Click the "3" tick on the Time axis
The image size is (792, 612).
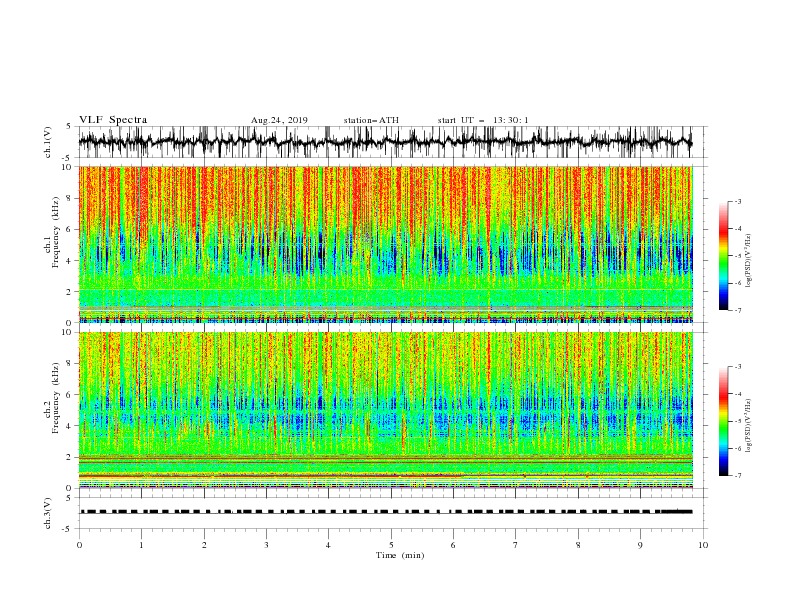[x=266, y=545]
